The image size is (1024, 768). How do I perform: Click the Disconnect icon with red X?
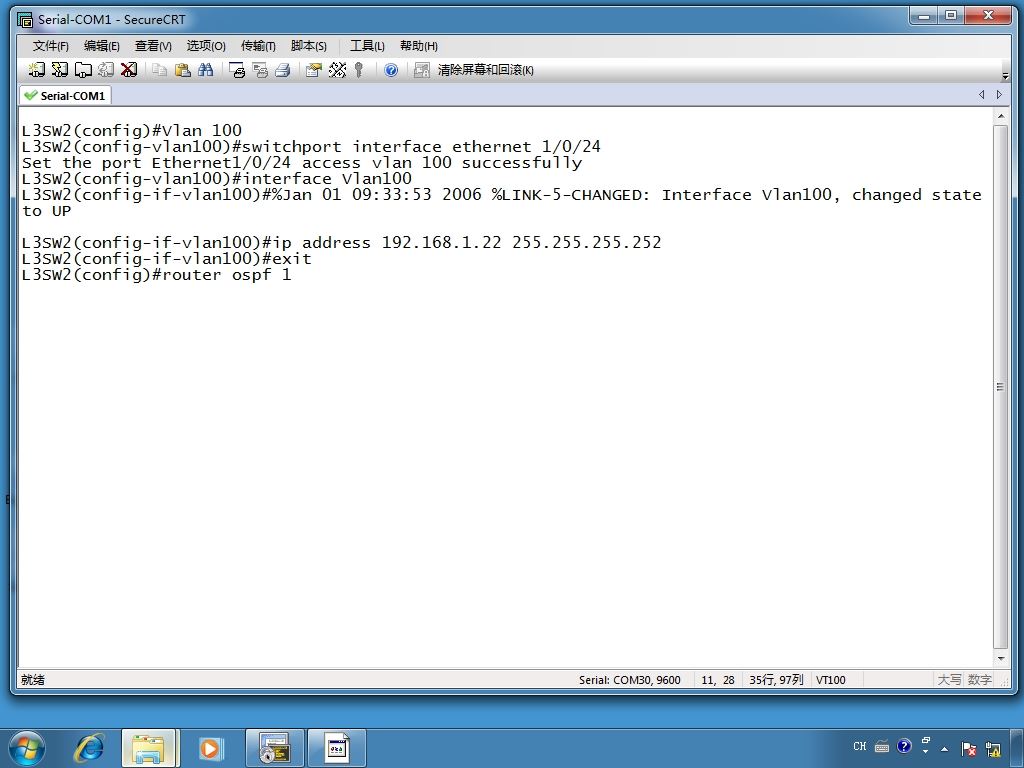(x=129, y=70)
